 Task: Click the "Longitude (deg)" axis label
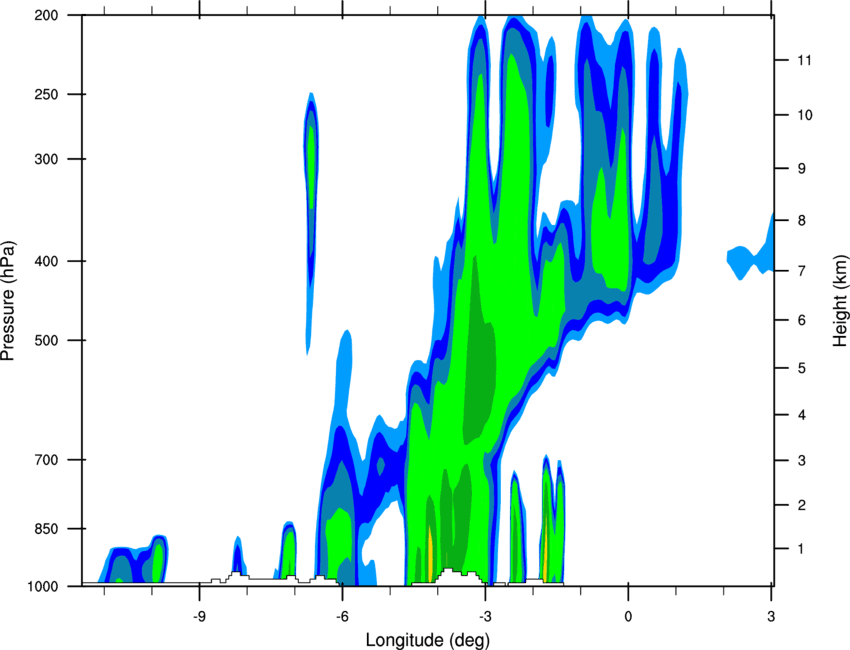click(427, 640)
